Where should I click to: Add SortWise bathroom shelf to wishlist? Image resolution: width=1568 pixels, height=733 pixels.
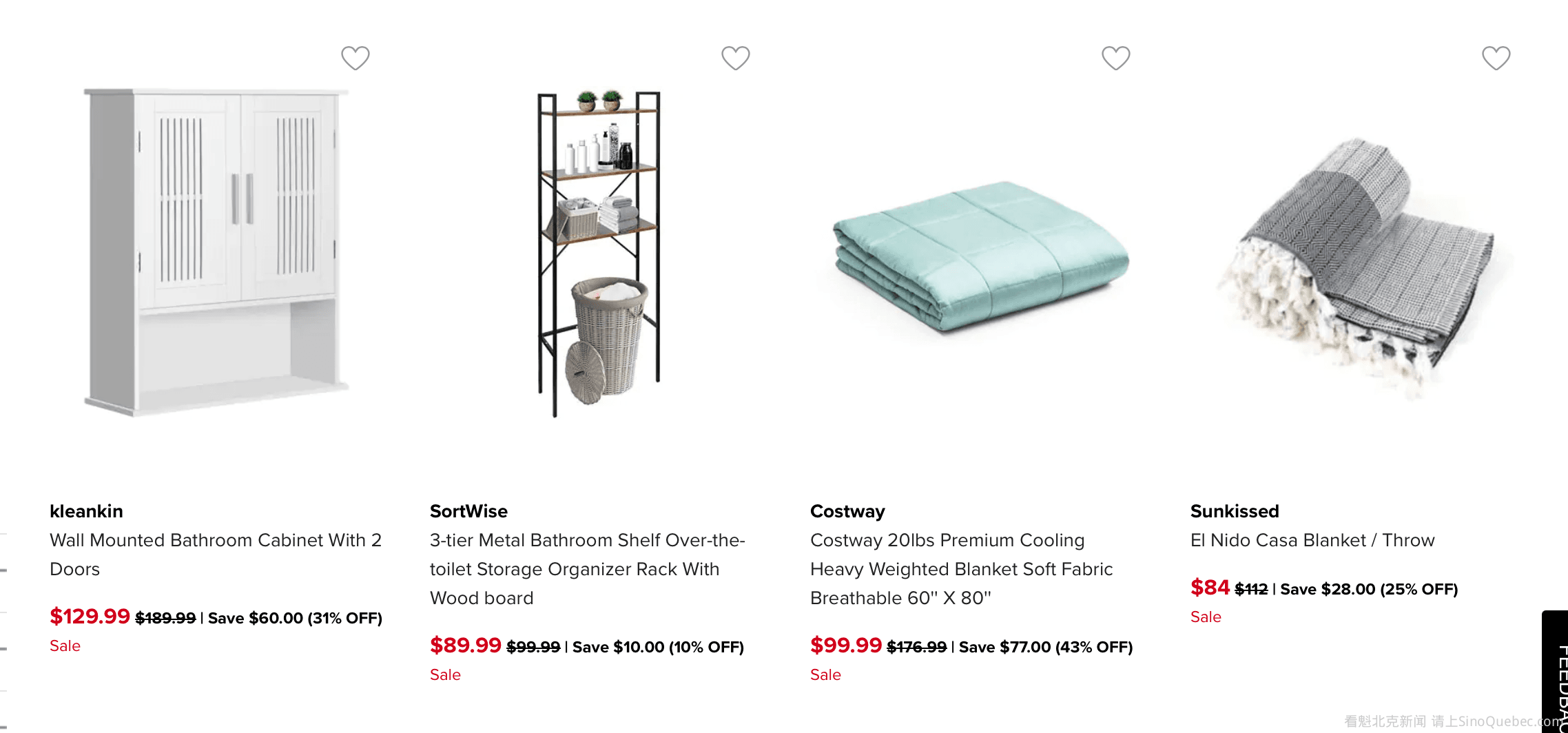736,58
